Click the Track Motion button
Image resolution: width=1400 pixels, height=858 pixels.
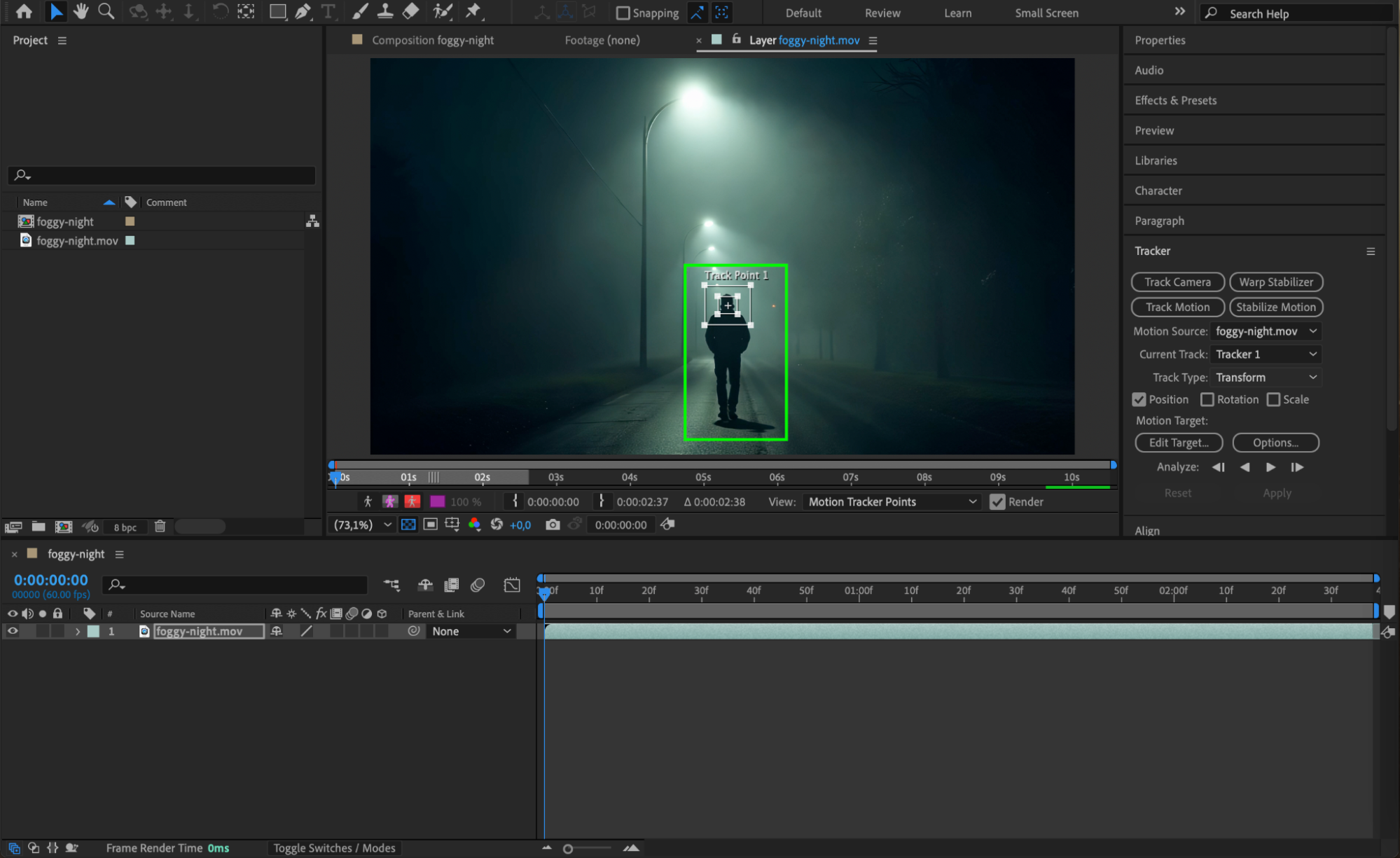click(1177, 307)
